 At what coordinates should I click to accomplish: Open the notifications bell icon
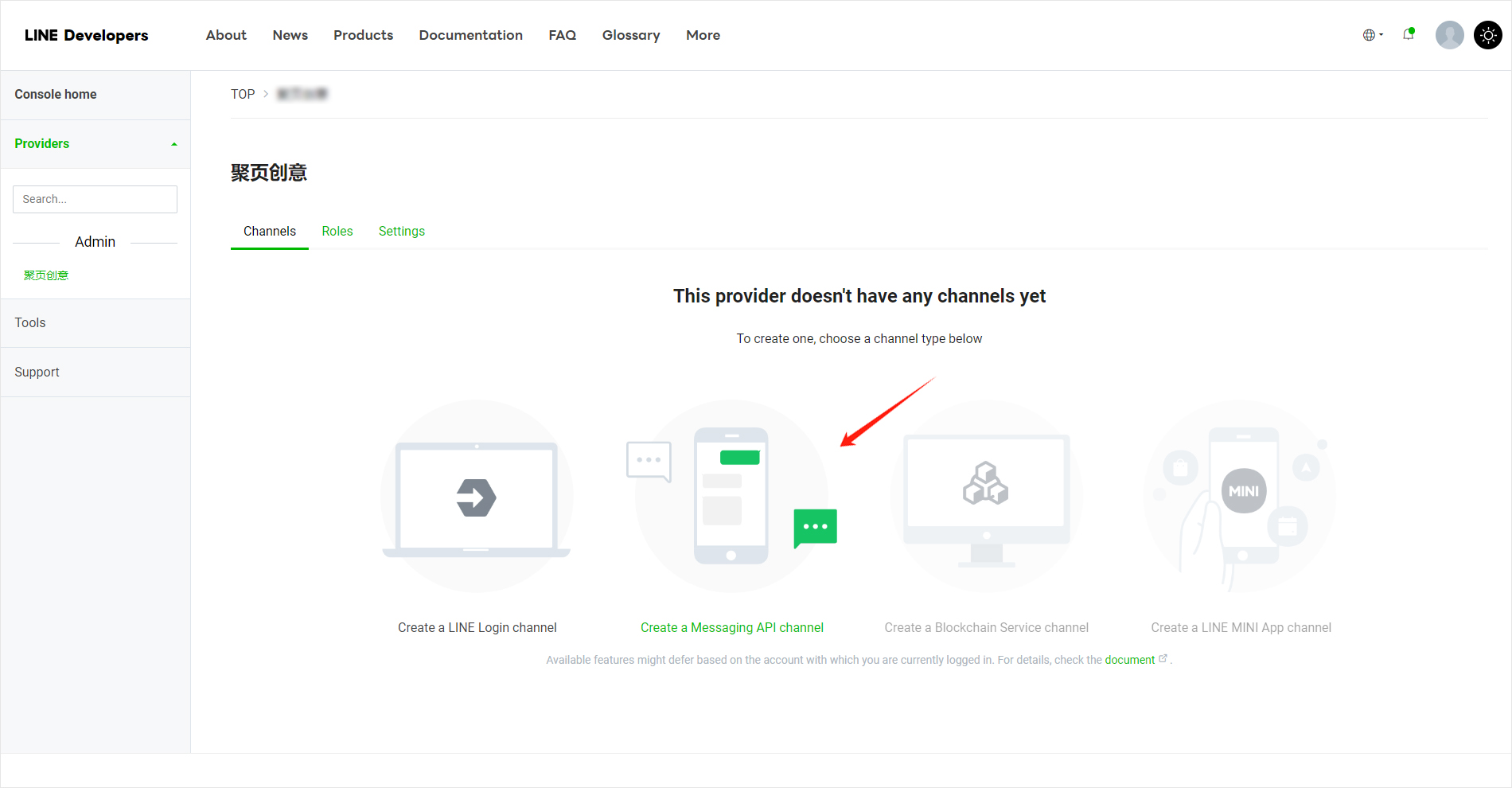pos(1409,34)
